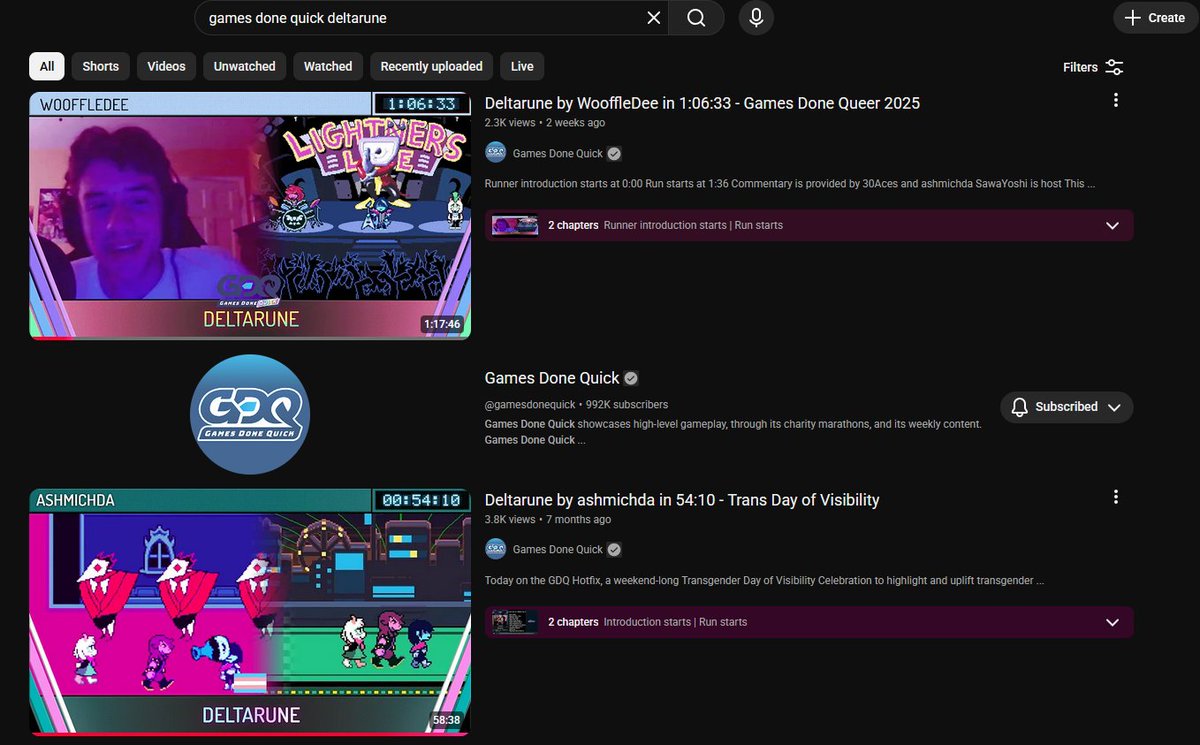Open Games Done Quick channel result title

(552, 378)
